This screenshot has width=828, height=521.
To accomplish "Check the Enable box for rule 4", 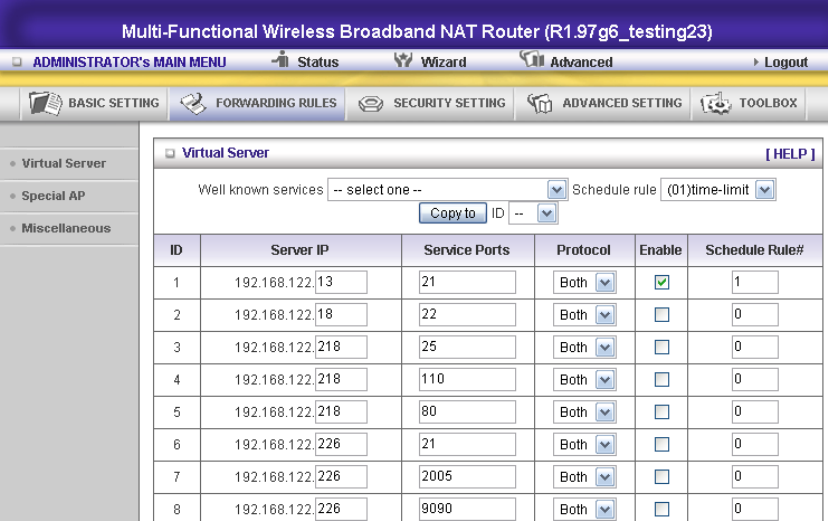I will coord(662,380).
